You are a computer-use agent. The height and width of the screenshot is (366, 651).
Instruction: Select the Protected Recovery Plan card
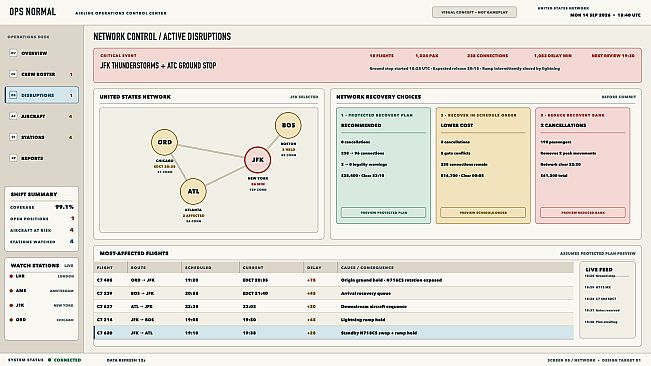(383, 166)
